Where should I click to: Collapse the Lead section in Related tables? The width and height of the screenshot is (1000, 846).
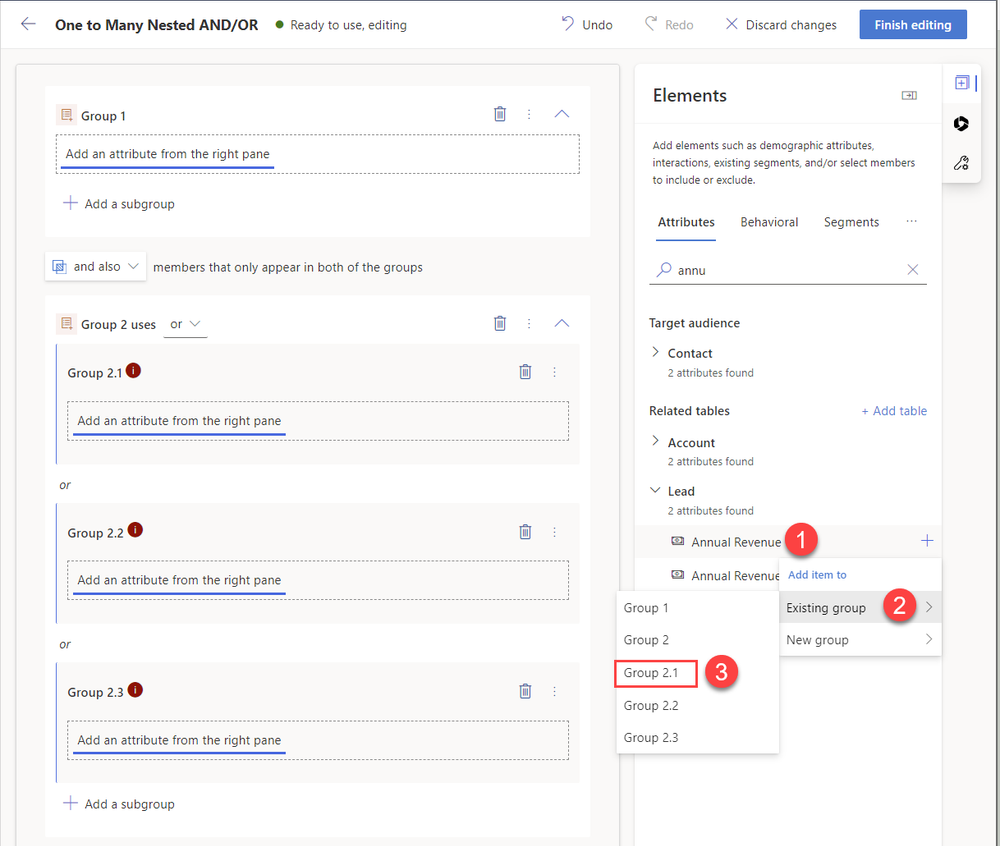coord(656,491)
